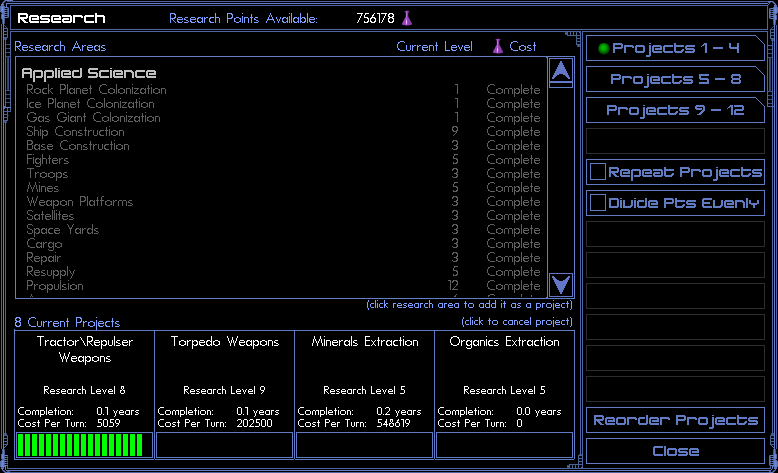The width and height of the screenshot is (778, 473).
Task: Click the empty Organics Extraction progress bar
Action: (x=504, y=445)
